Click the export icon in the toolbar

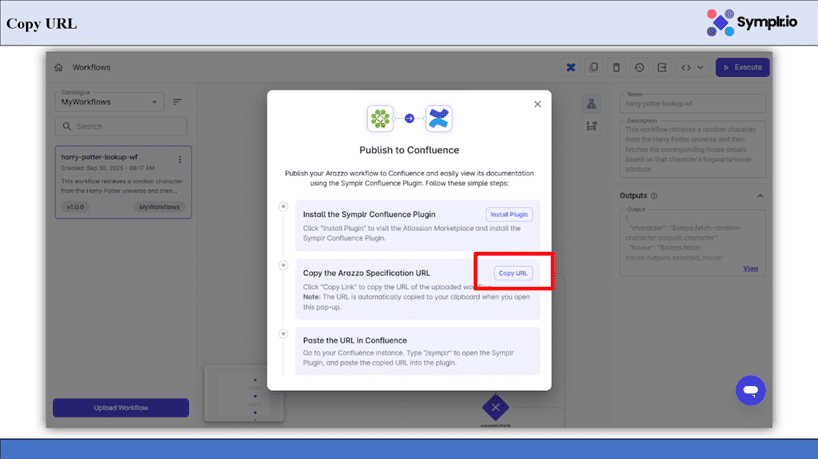point(662,68)
